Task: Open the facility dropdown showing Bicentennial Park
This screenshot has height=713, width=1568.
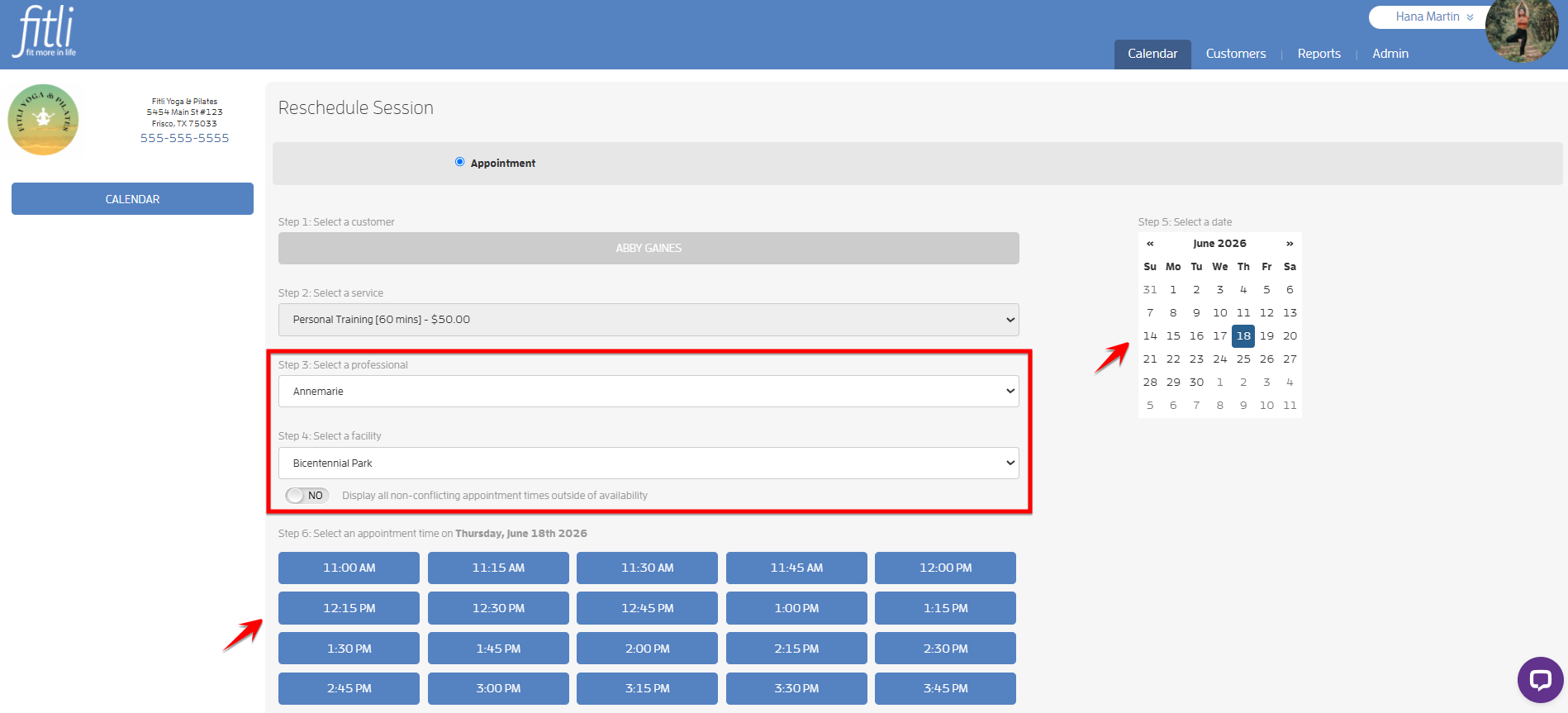Action: tap(649, 463)
